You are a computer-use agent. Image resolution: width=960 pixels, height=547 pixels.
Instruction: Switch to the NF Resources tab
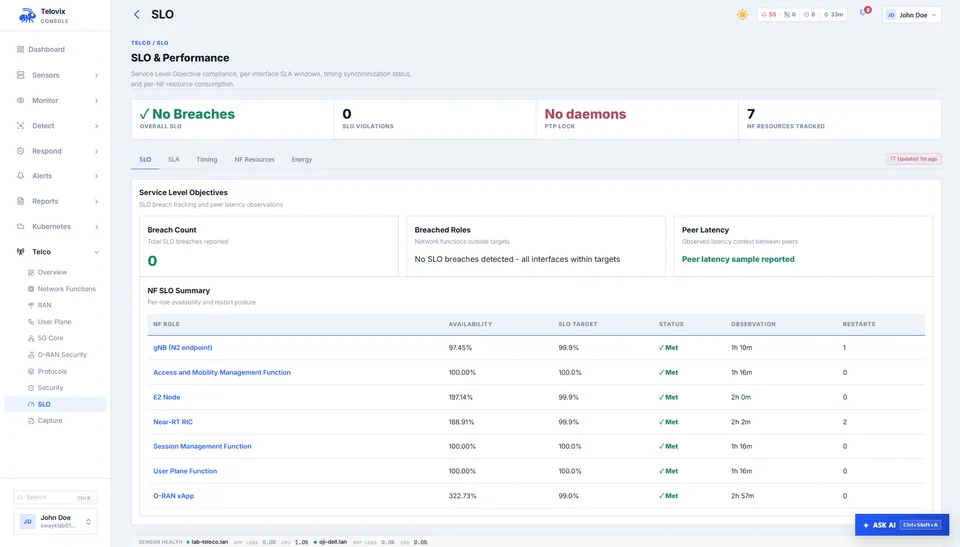(254, 159)
